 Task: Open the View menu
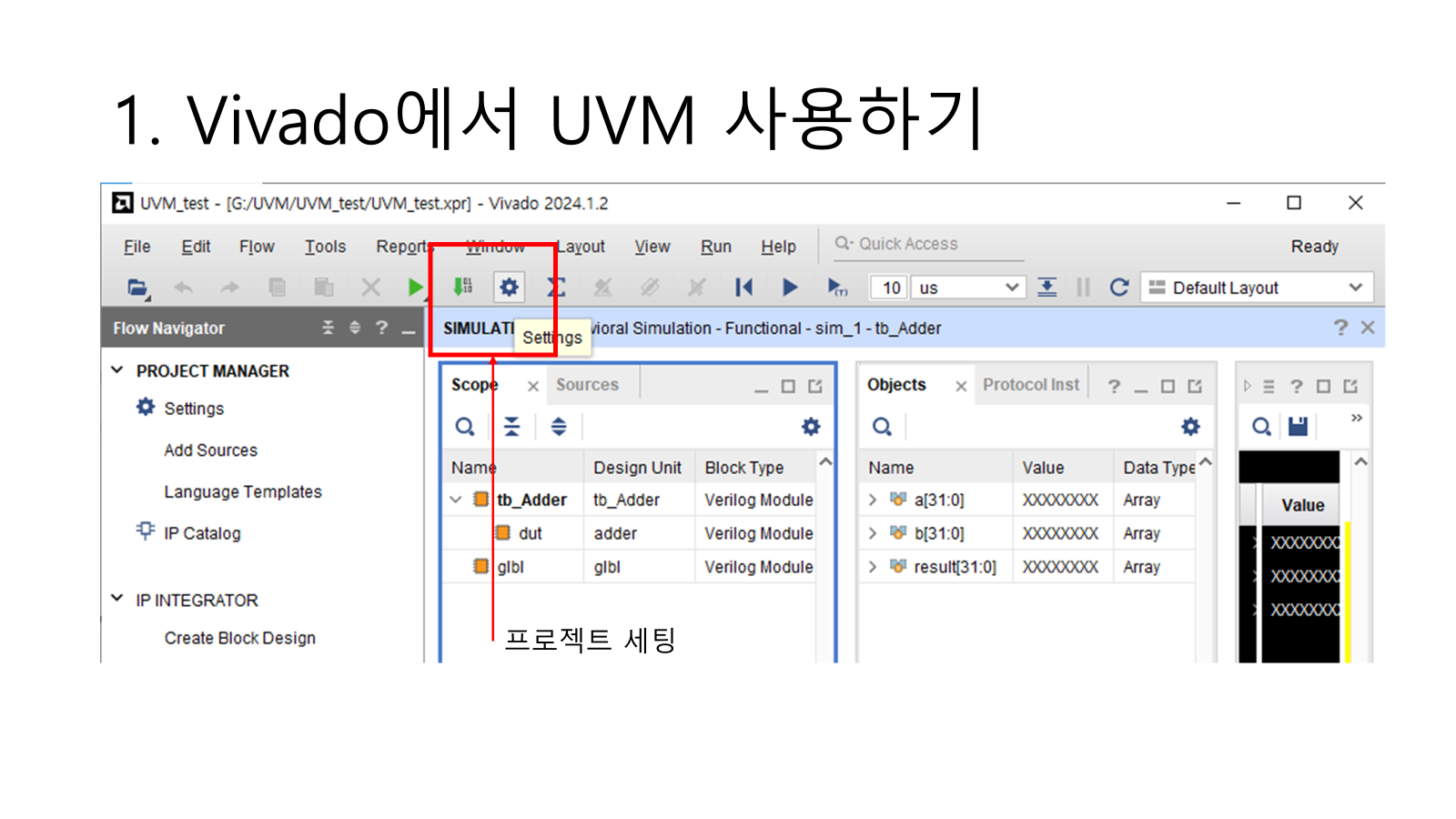(652, 247)
